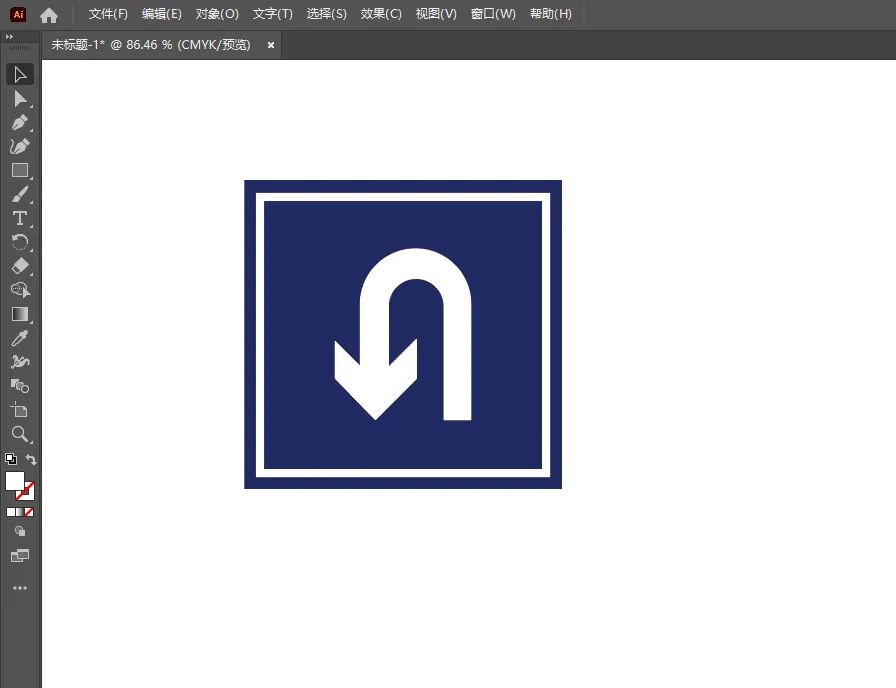
Task: Switch to the 未标题-1* document tab
Action: click(151, 45)
